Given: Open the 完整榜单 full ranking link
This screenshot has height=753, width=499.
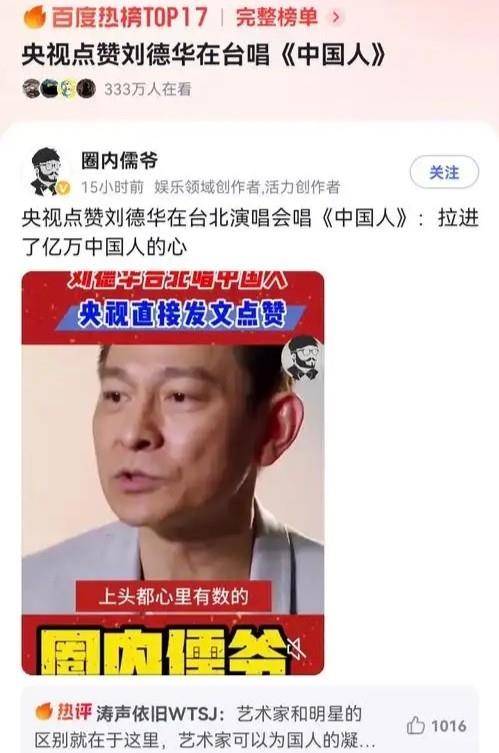Looking at the screenshot, I should pyautogui.click(x=277, y=17).
